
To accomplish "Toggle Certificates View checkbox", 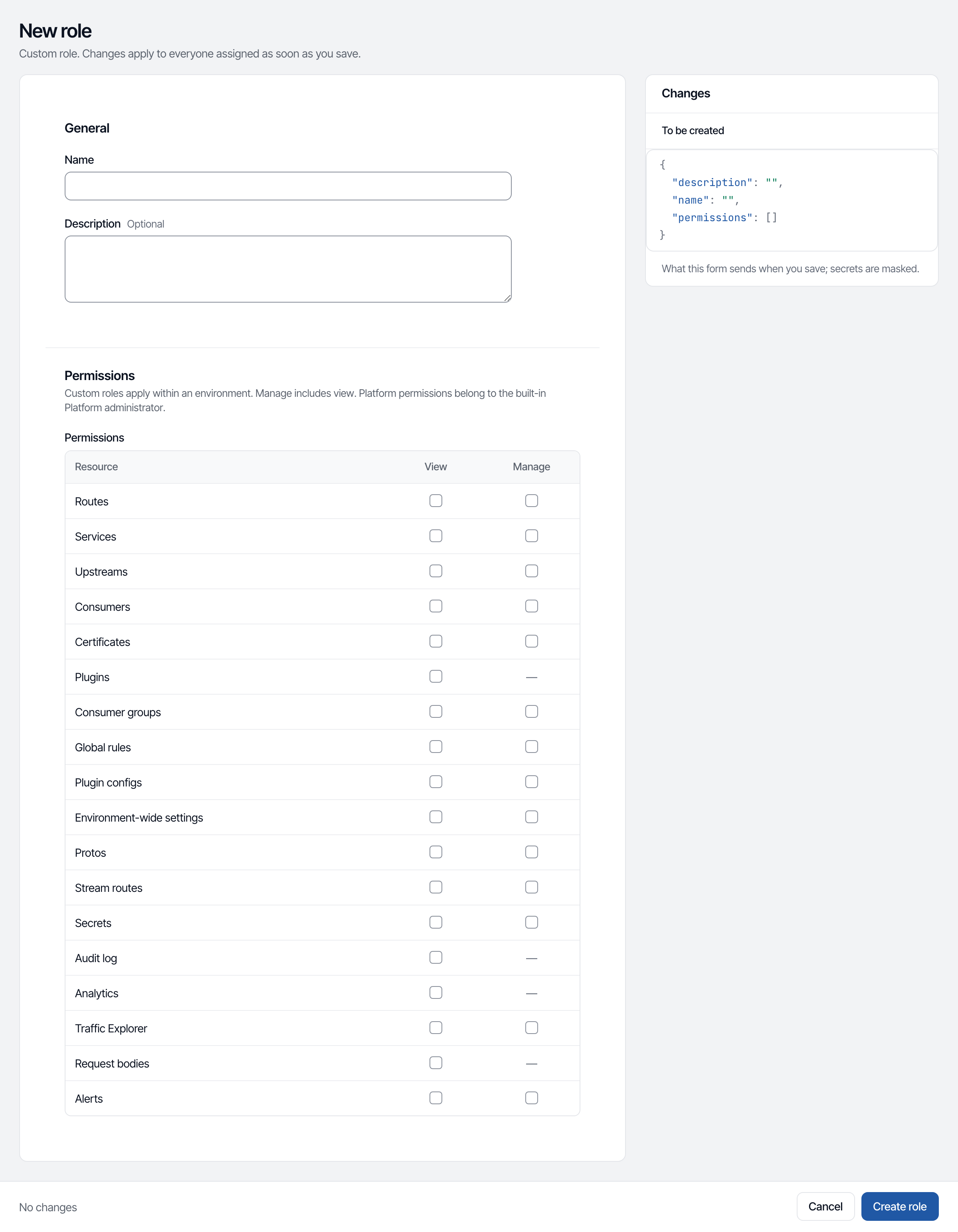I will tap(435, 642).
